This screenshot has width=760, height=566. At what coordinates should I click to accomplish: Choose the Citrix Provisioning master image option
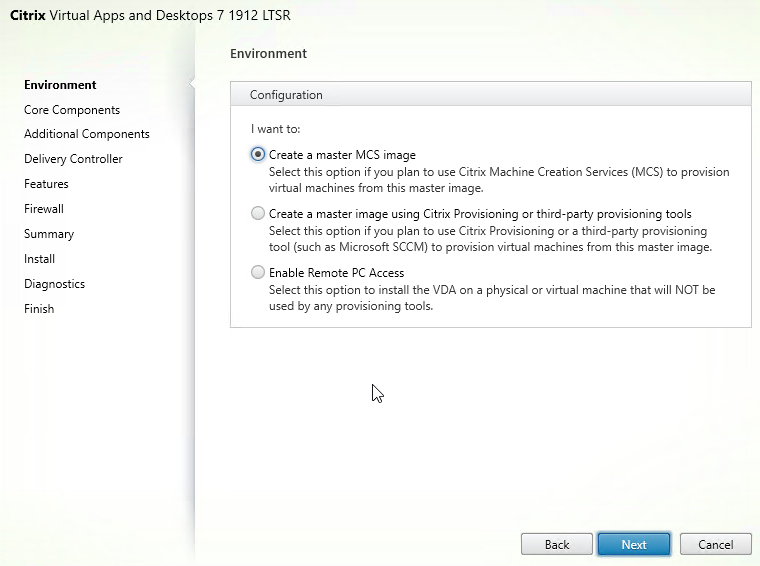(259, 213)
